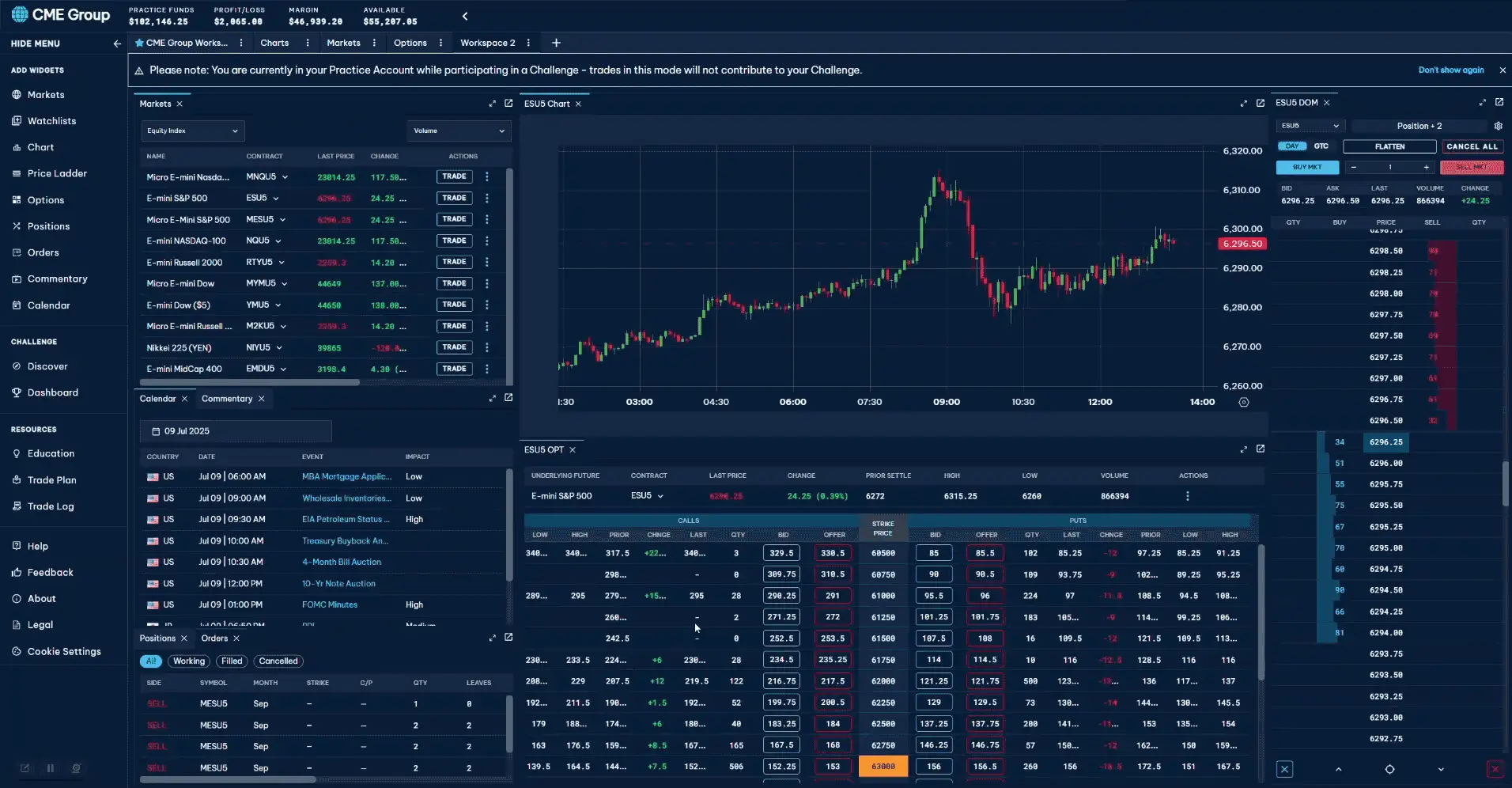This screenshot has width=1512, height=788.
Task: Open the Volume sort dropdown
Action: coord(459,131)
